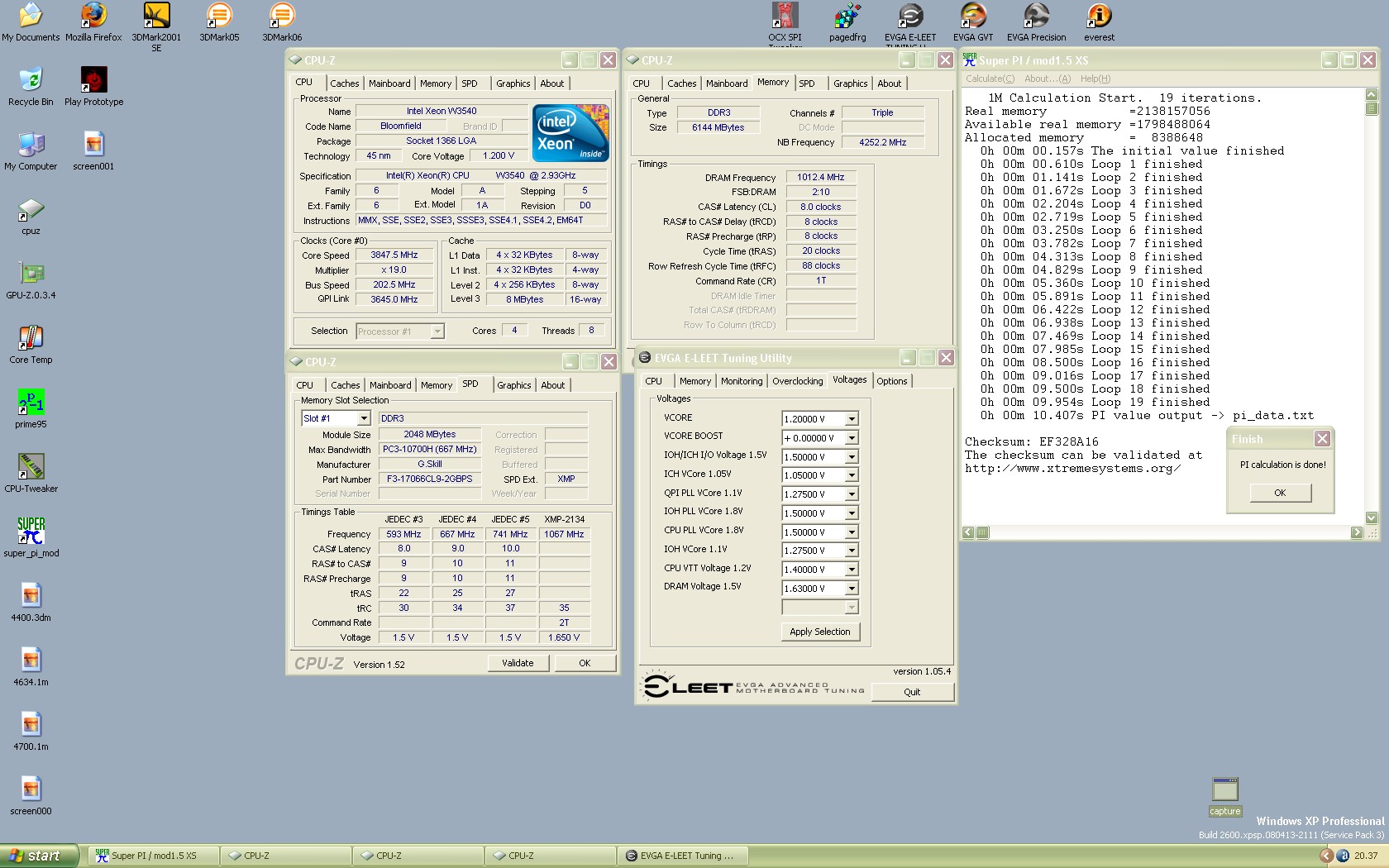1389x868 pixels.
Task: Click Validate button in CPU-Z
Action: tap(518, 663)
